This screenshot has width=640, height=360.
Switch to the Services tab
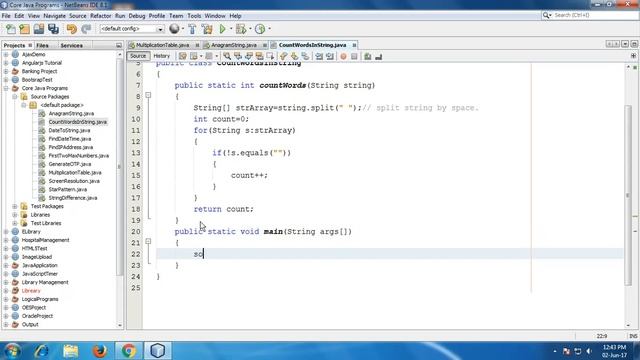click(x=71, y=45)
